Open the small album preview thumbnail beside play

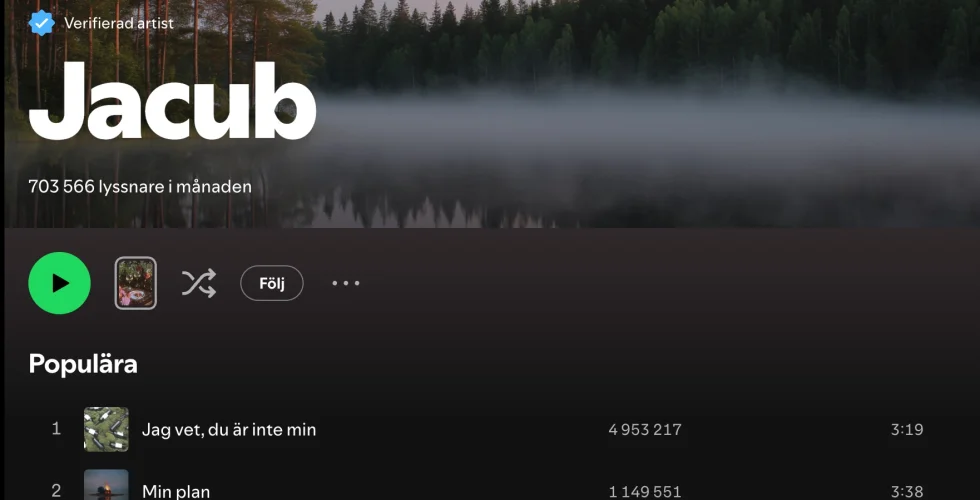[x=136, y=283]
